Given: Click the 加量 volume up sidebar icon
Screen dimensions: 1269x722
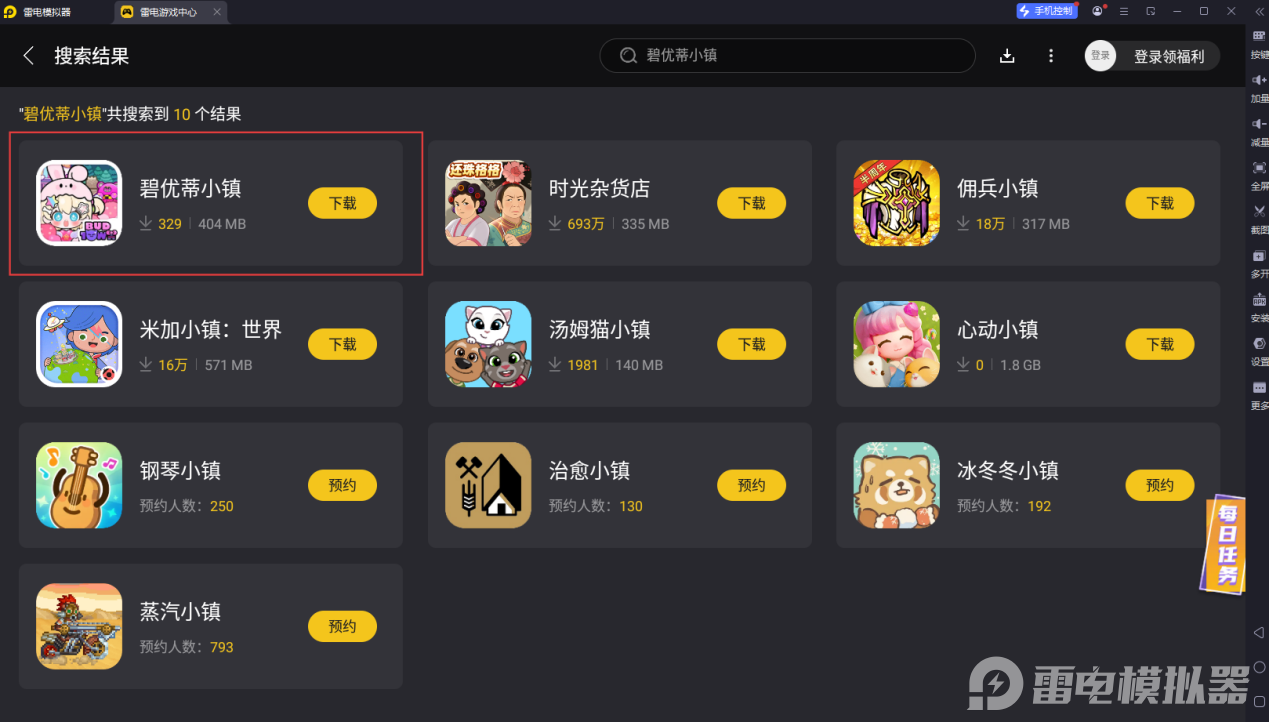Looking at the screenshot, I should [1259, 87].
